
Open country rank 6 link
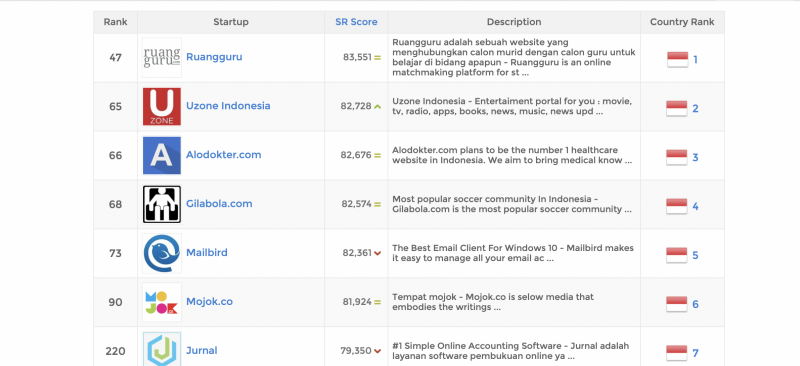(695, 304)
